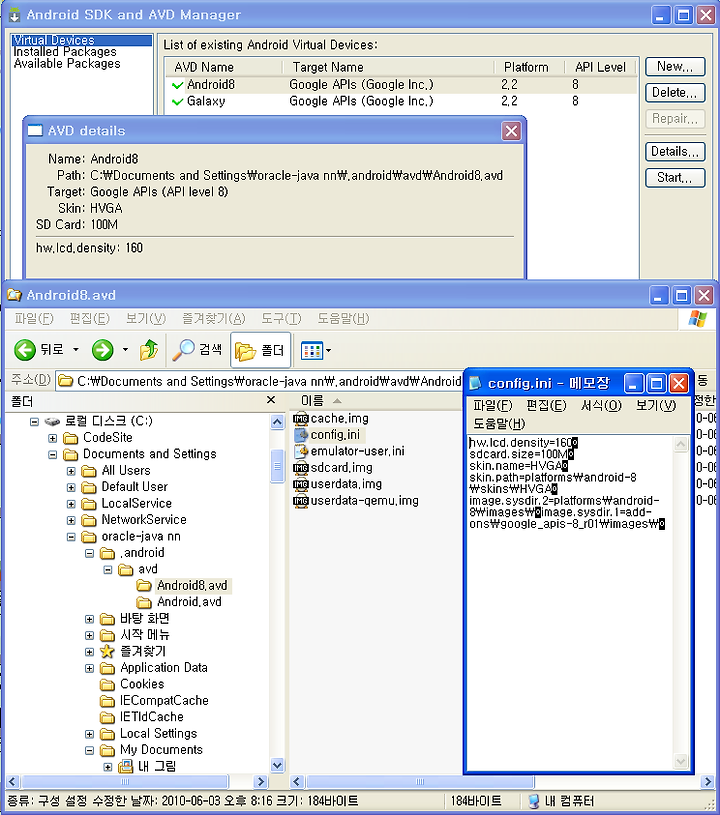Click the green Forward arrow icon
The height and width of the screenshot is (815, 720).
click(x=102, y=350)
